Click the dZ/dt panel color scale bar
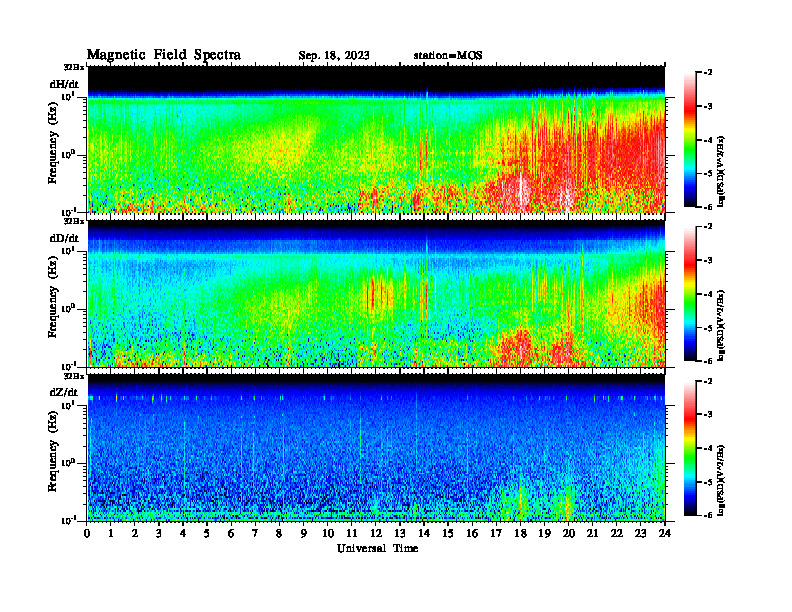This screenshot has width=792, height=612. tap(689, 448)
